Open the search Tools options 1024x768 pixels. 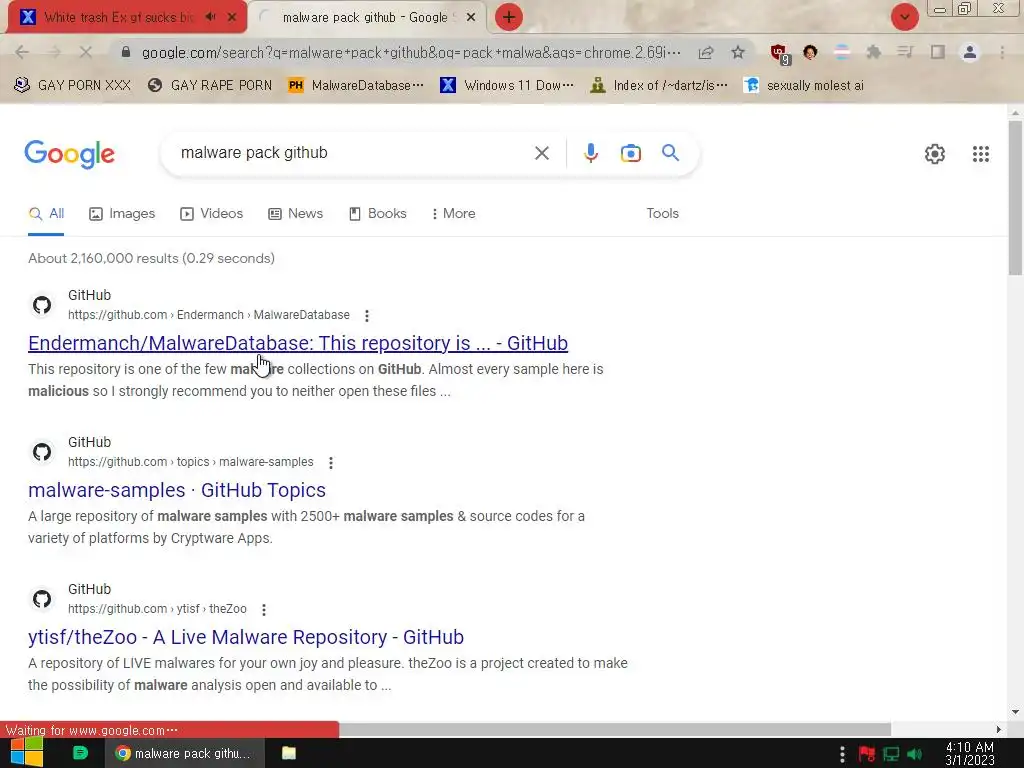click(x=662, y=214)
